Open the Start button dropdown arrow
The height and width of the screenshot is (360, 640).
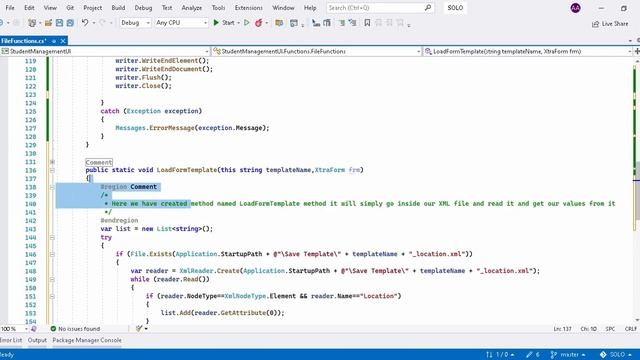[238, 23]
